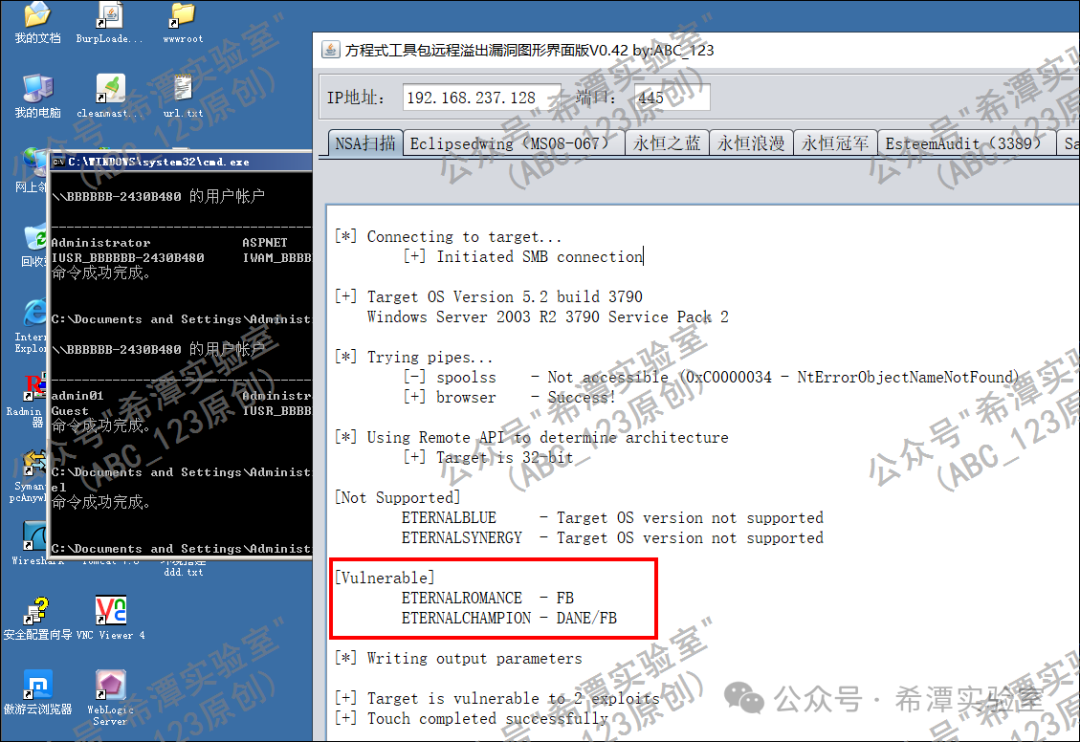Open the 我的文档 desktop icon
This screenshot has height=742, width=1080.
tap(38, 21)
